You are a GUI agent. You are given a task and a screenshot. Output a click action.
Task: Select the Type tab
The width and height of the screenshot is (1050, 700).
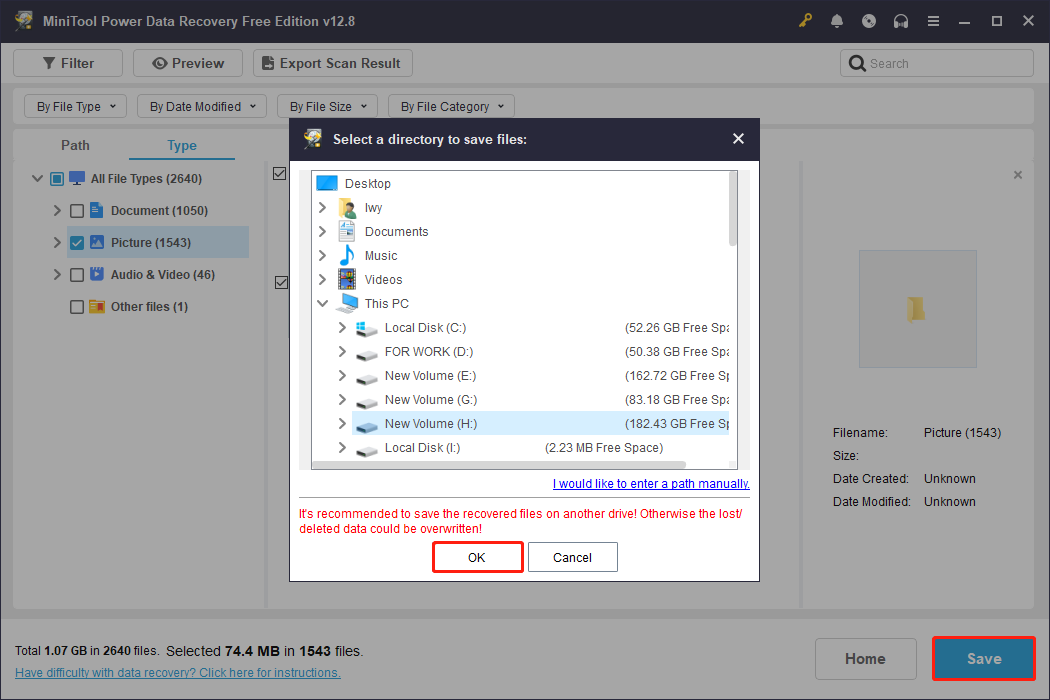181,145
